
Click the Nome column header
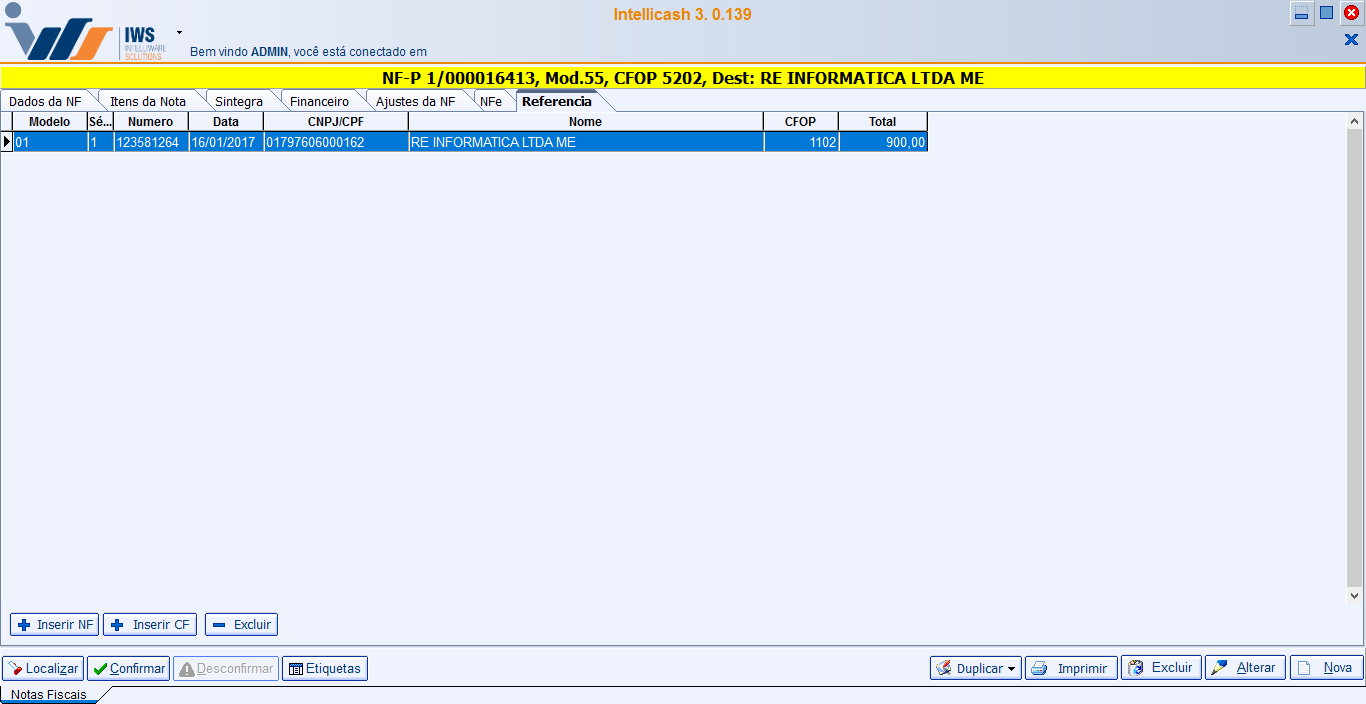[x=586, y=122]
